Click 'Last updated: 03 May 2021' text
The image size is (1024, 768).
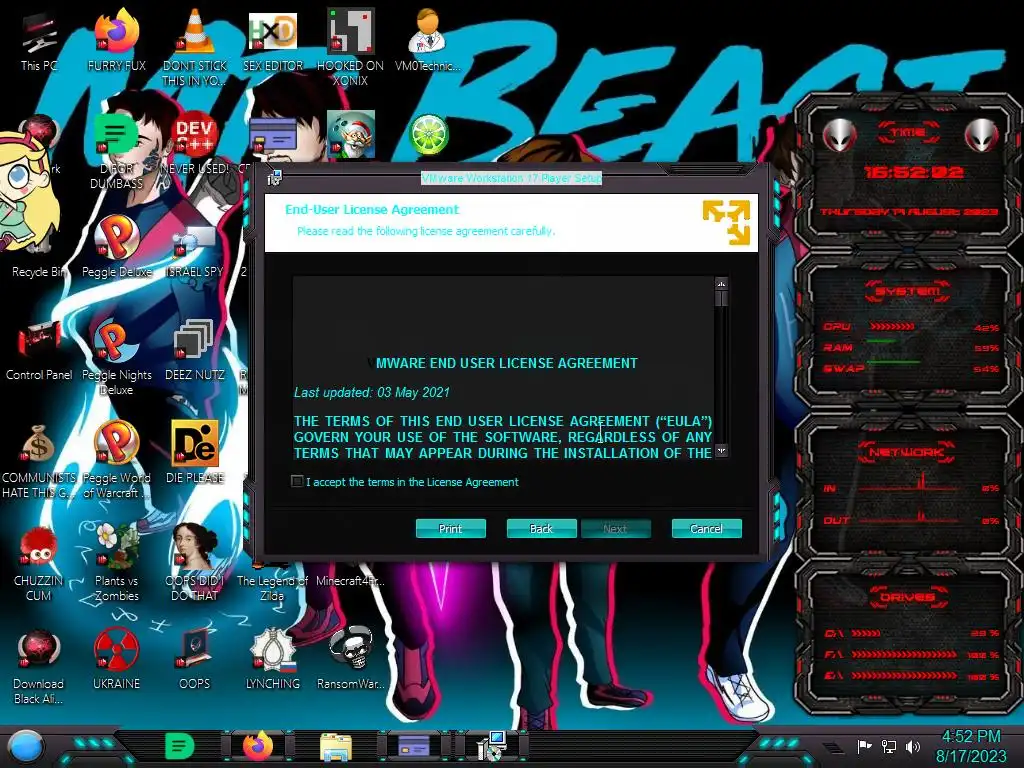(x=372, y=392)
